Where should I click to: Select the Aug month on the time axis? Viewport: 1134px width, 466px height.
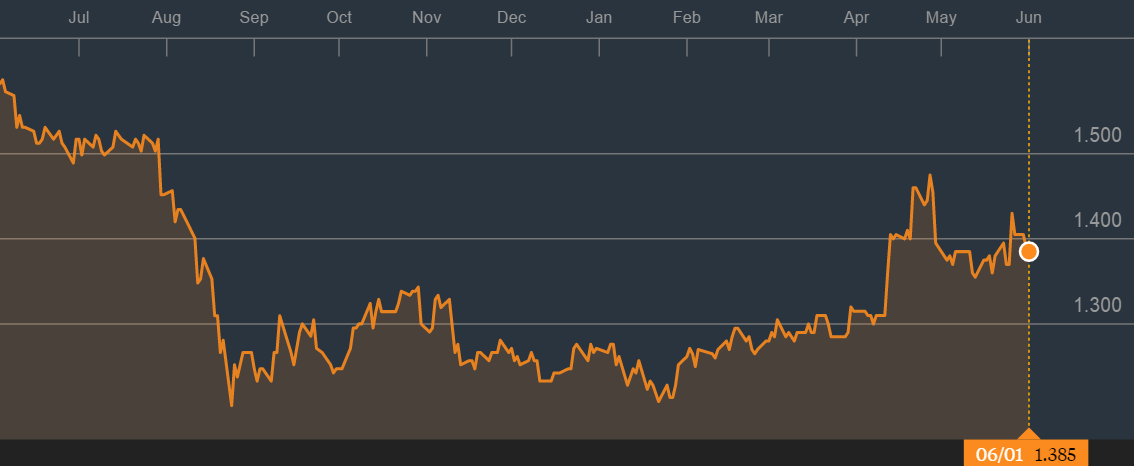167,17
